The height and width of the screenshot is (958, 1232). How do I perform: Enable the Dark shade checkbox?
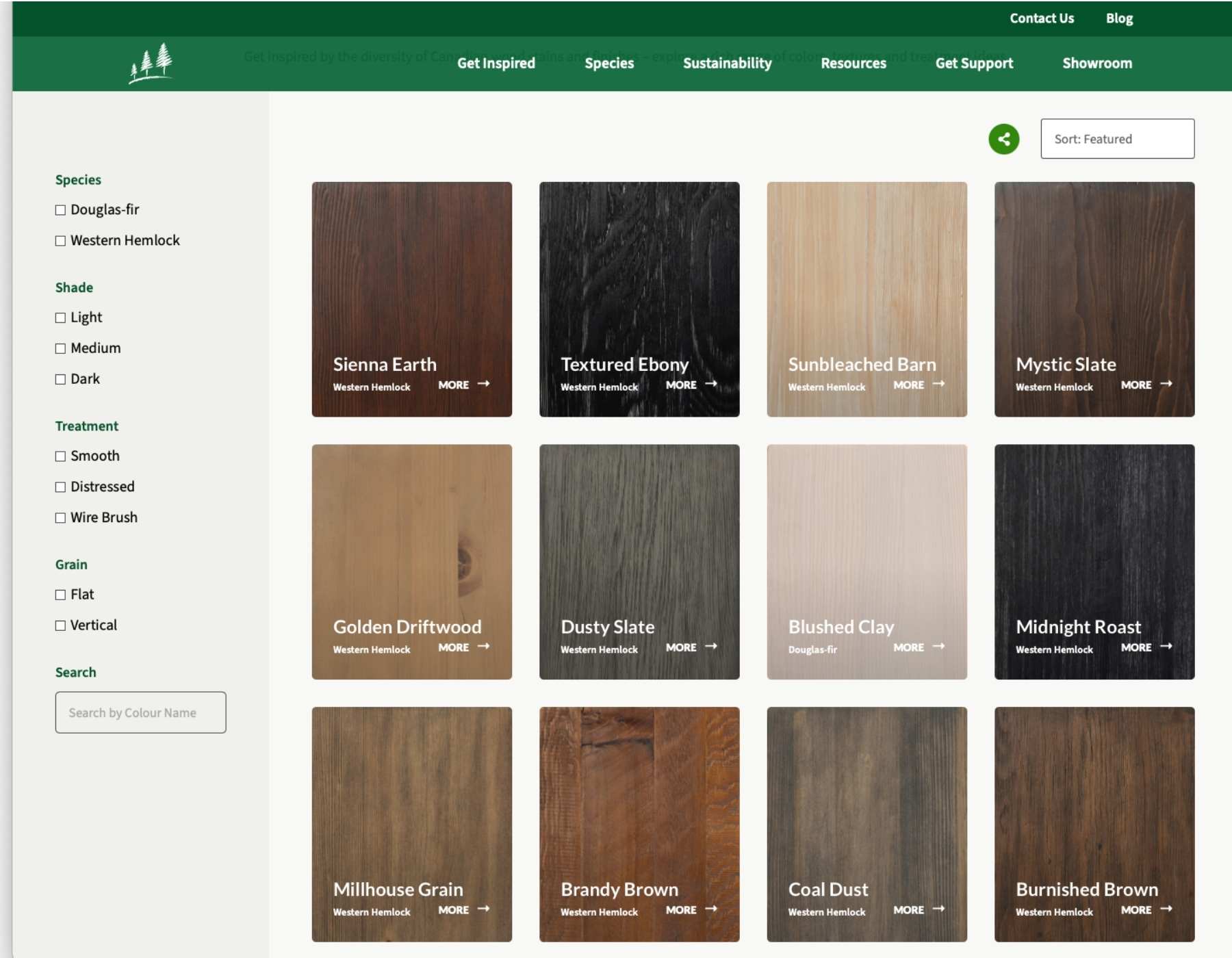point(61,379)
